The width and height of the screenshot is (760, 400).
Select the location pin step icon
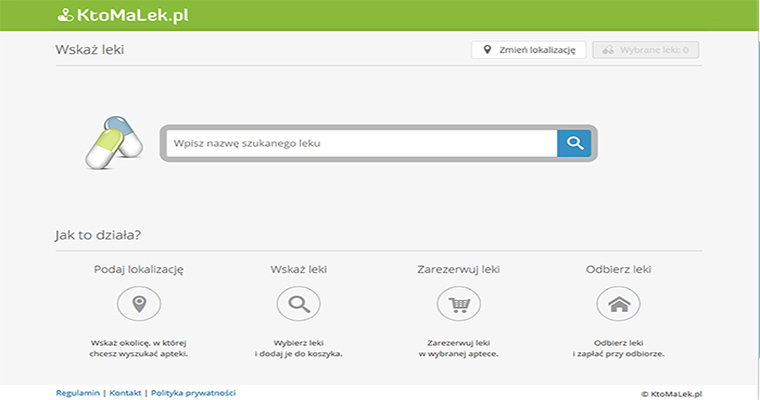pos(138,302)
